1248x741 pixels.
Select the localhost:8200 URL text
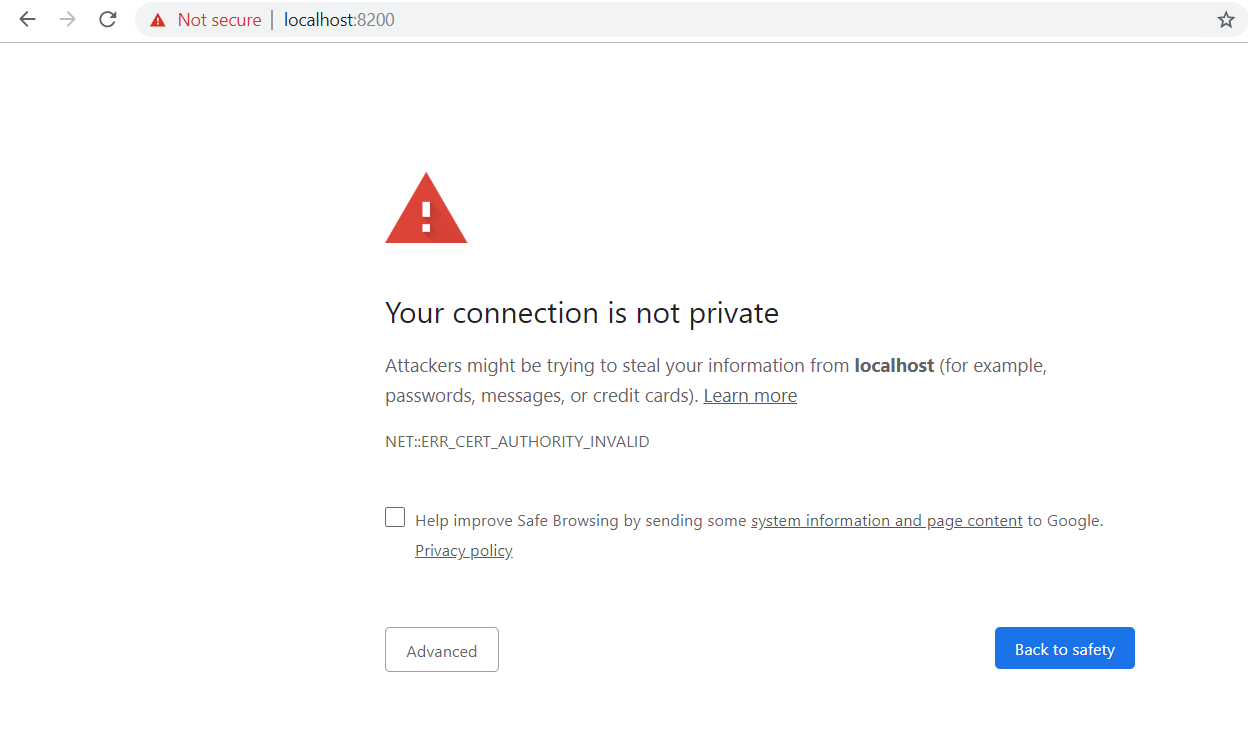[x=339, y=20]
